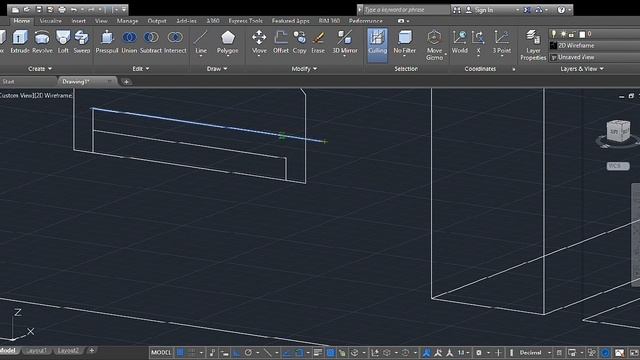Click the Undo arrow in quick access toolbar

(x=74, y=9)
